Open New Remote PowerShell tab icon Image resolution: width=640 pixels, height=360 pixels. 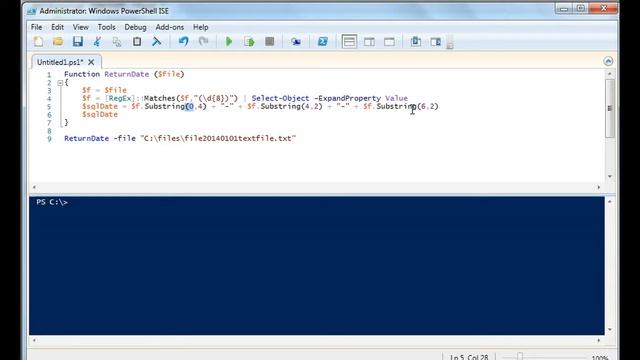coord(296,41)
